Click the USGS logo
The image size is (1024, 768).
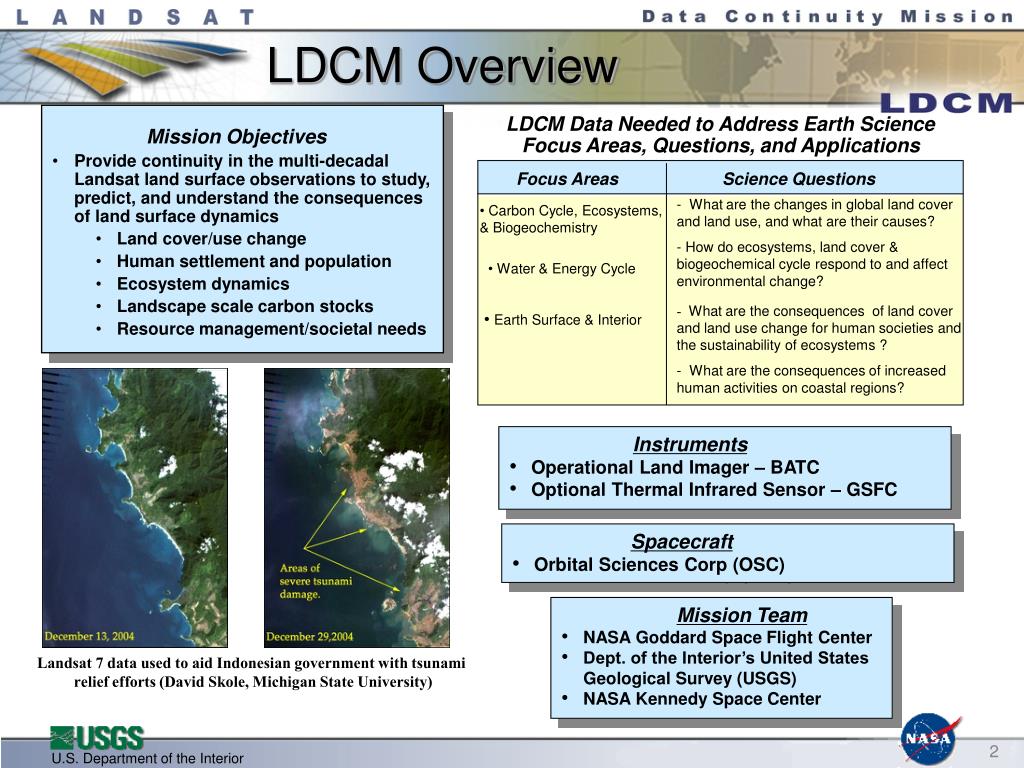tap(97, 738)
